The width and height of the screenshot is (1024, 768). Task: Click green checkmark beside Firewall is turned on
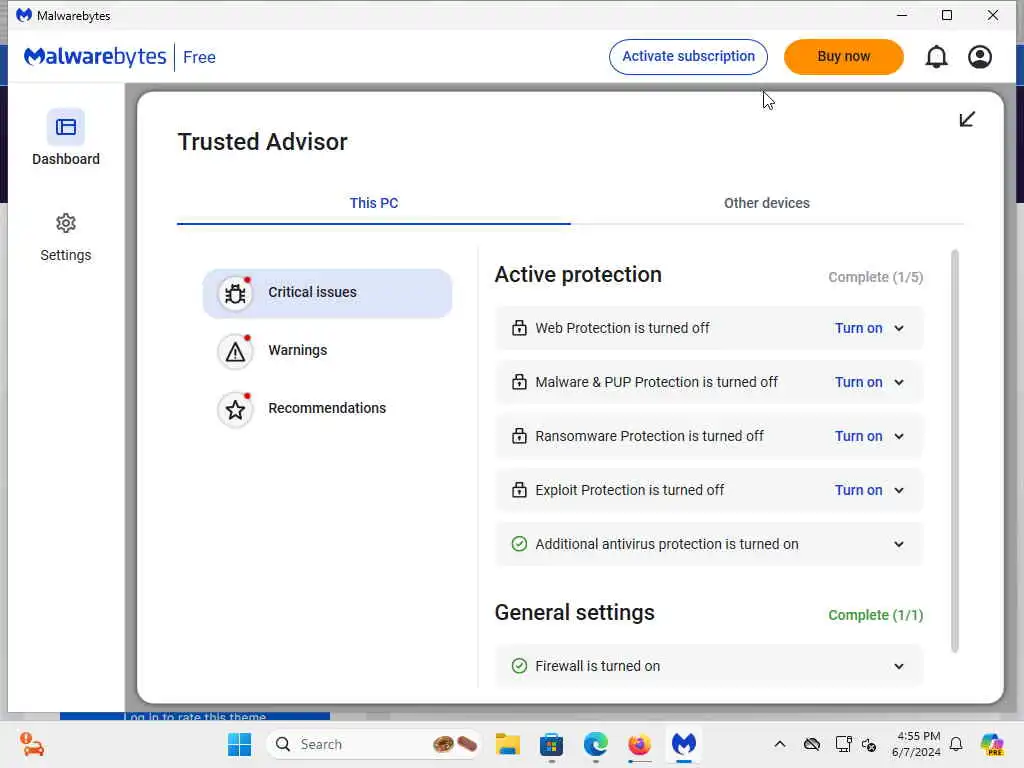[519, 665]
